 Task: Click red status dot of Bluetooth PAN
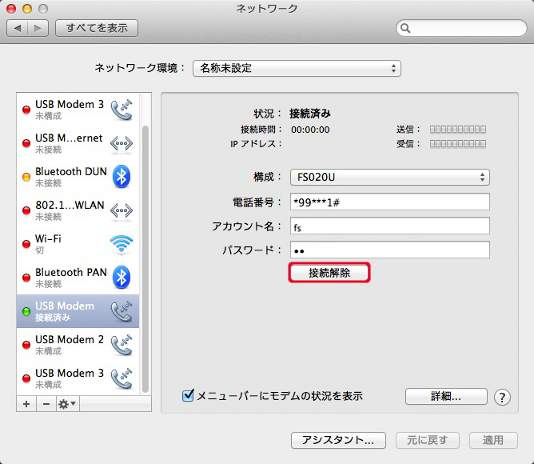tap(26, 278)
